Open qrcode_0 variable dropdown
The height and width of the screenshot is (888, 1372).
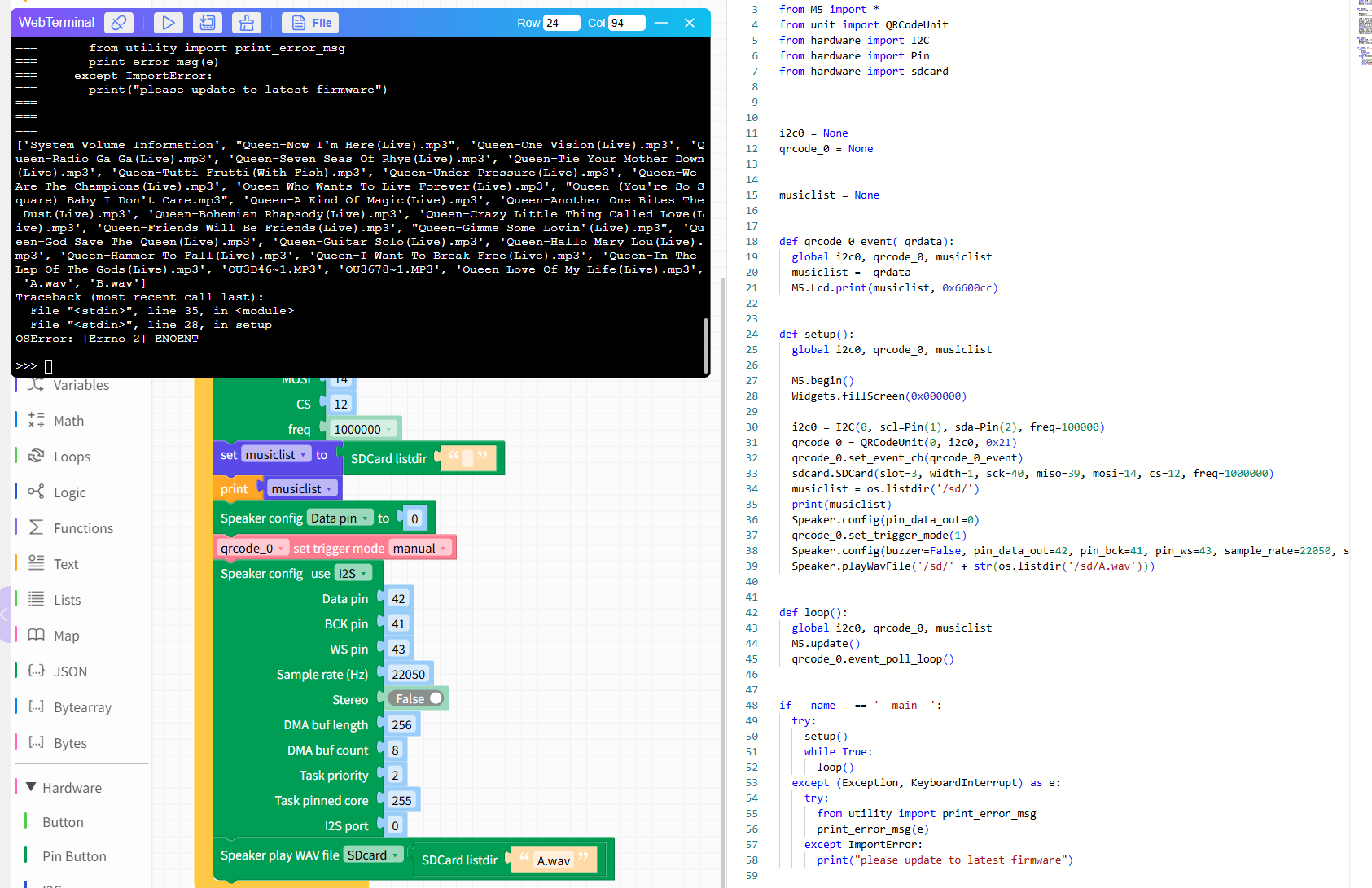[252, 549]
